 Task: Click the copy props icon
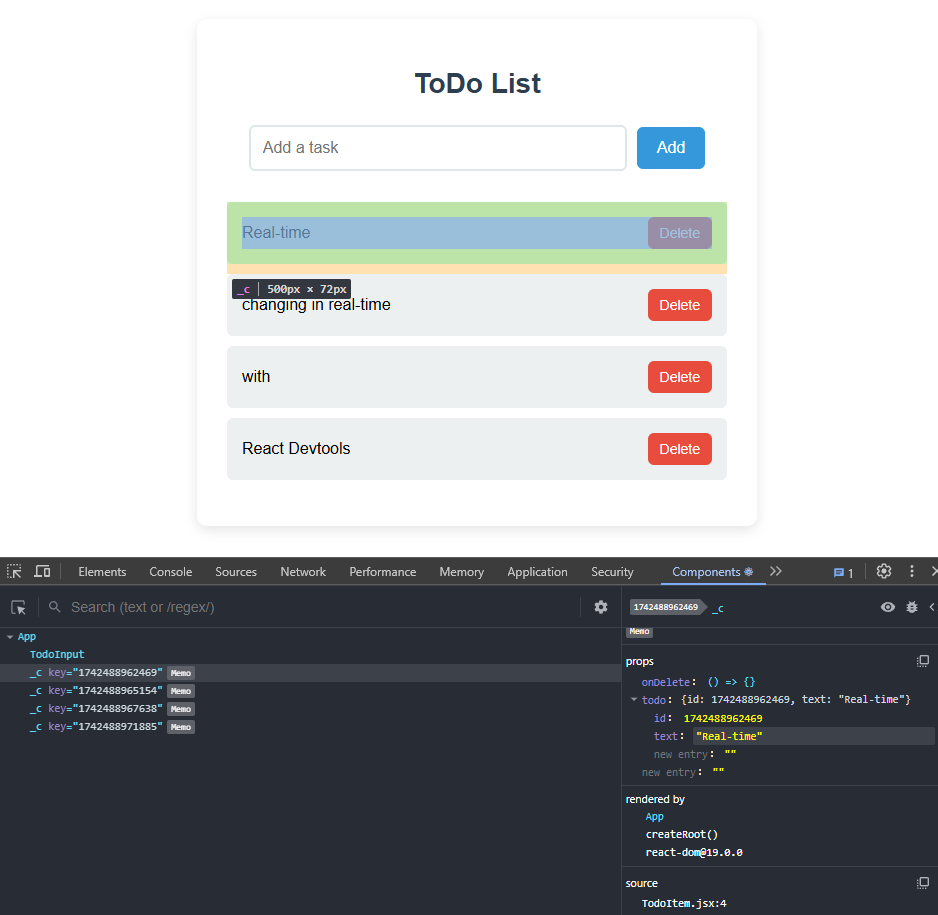[922, 660]
